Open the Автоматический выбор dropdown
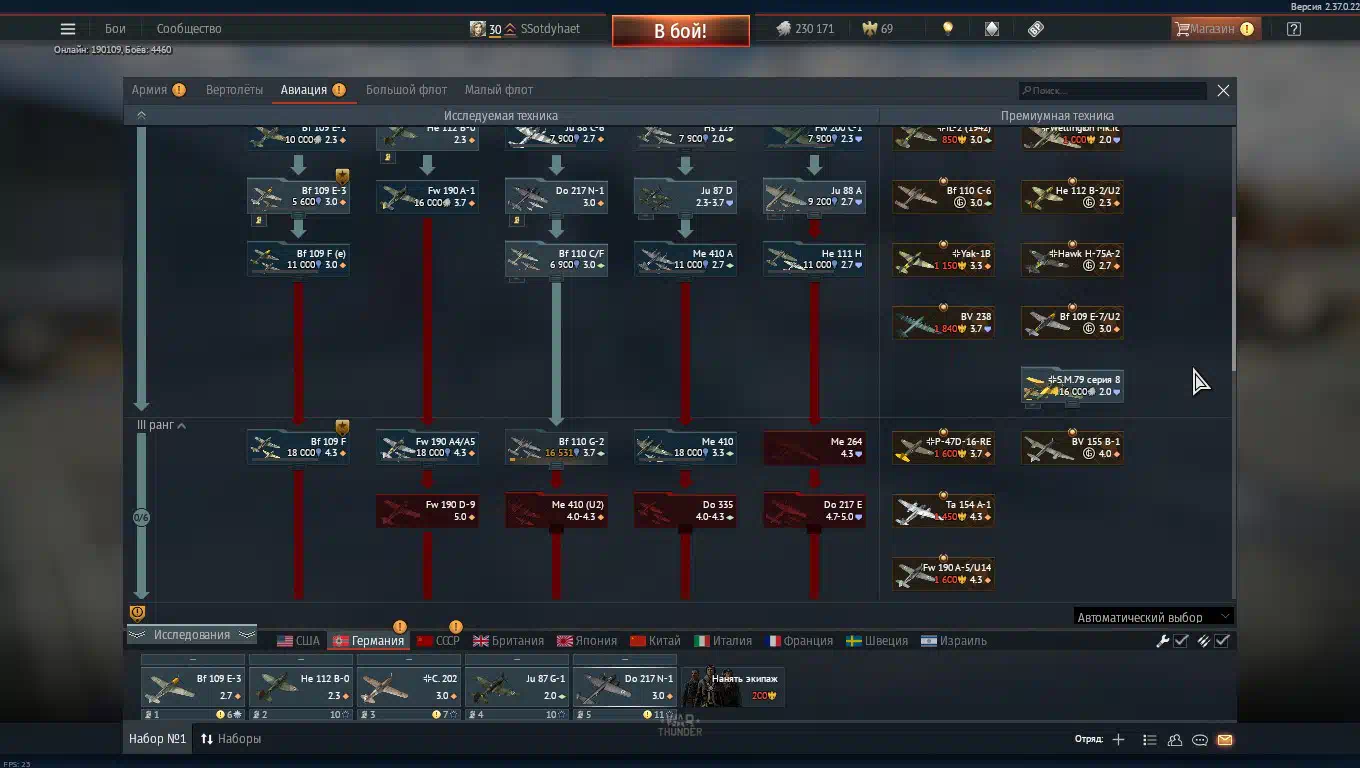Image resolution: width=1360 pixels, height=768 pixels. (1153, 617)
